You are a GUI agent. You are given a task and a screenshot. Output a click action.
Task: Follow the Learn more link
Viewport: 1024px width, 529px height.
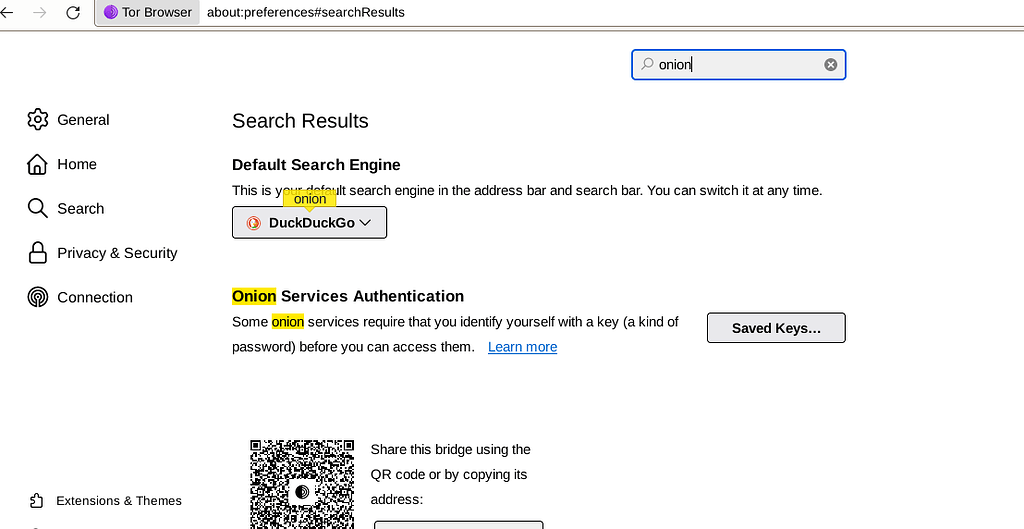point(522,347)
